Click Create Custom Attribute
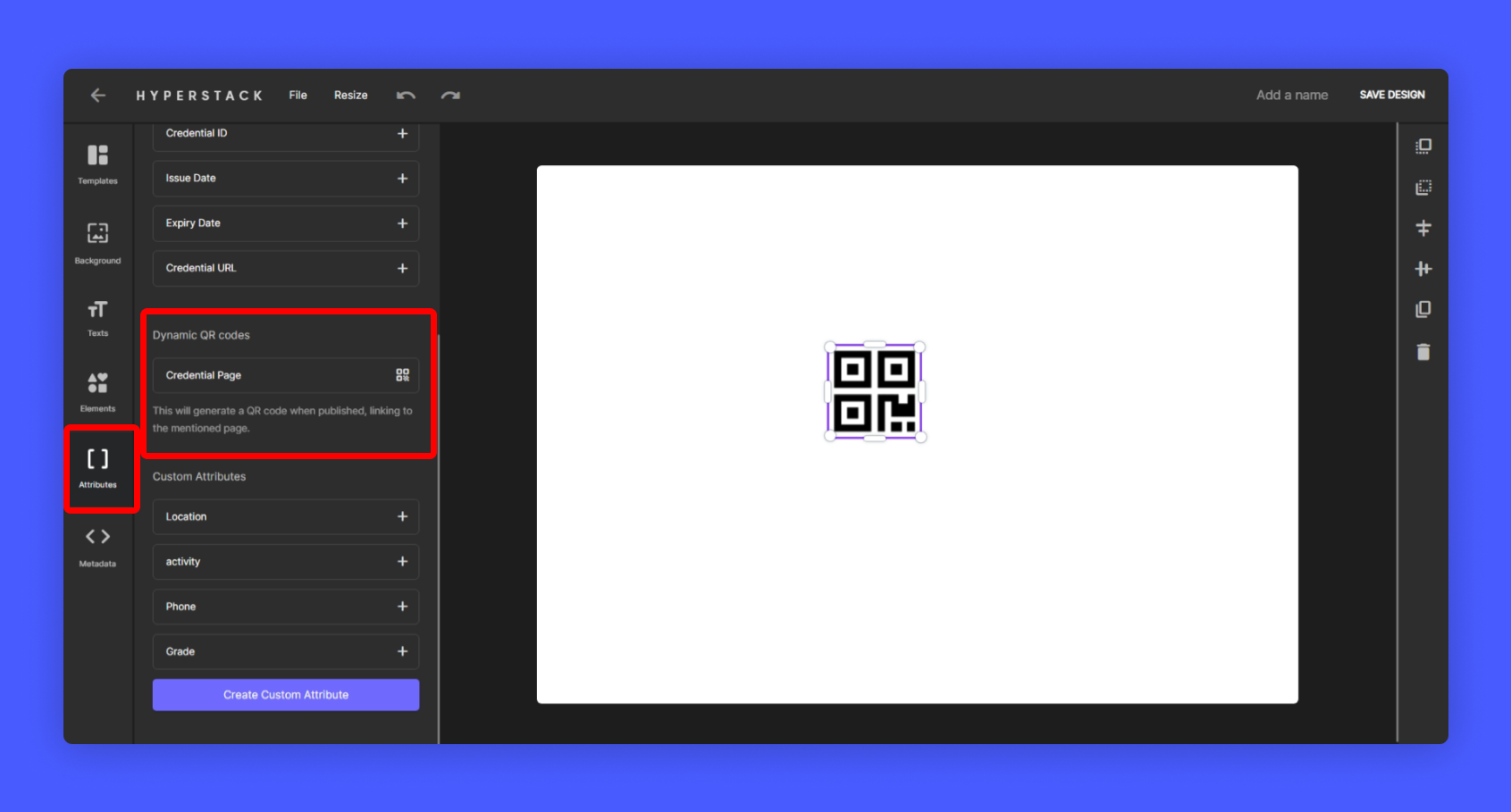 tap(285, 694)
